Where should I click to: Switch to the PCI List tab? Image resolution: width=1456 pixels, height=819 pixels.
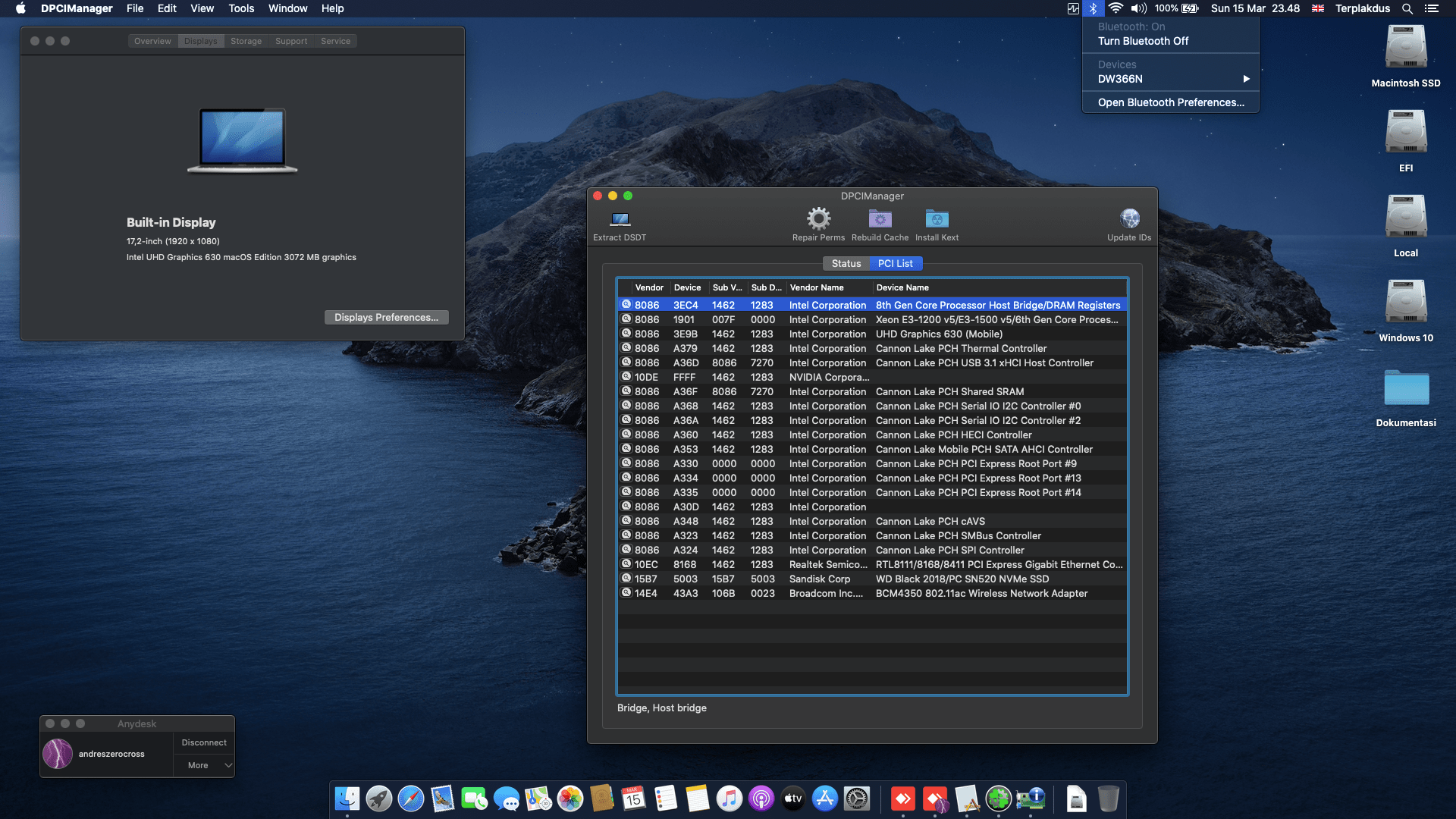click(x=896, y=263)
